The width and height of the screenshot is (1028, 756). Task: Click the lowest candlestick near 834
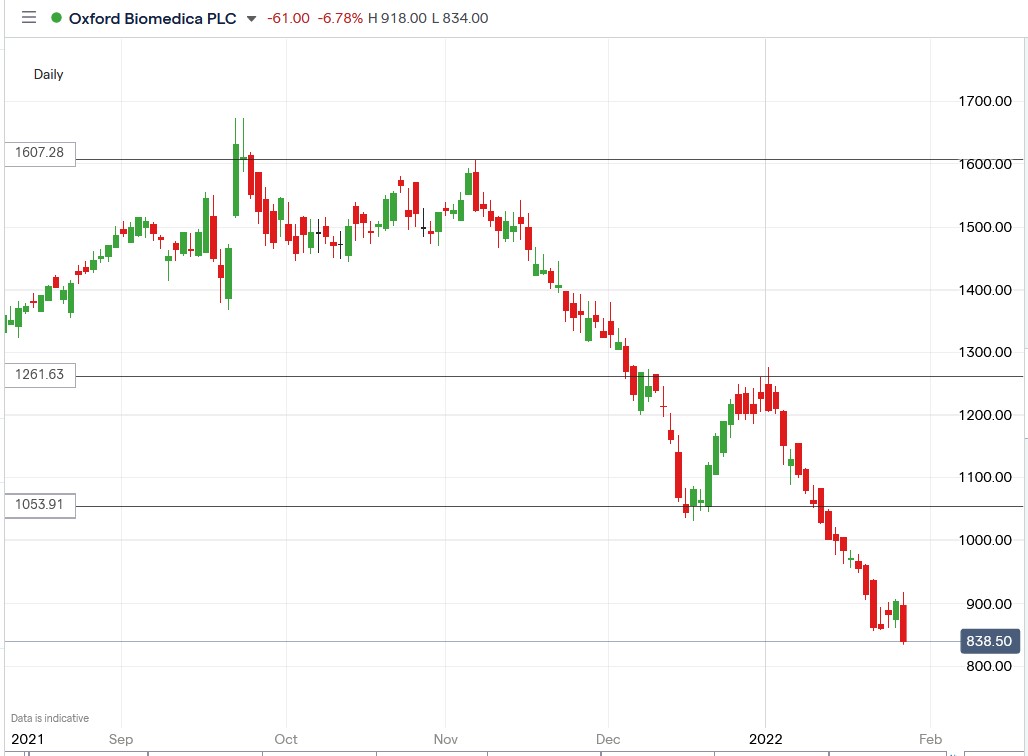[x=903, y=625]
